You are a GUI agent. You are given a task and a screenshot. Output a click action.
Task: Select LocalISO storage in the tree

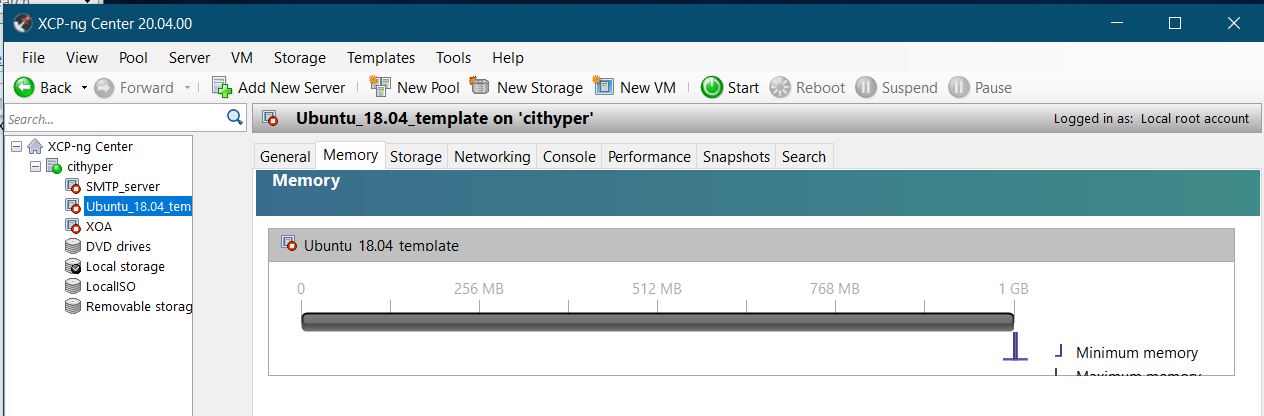pos(111,286)
